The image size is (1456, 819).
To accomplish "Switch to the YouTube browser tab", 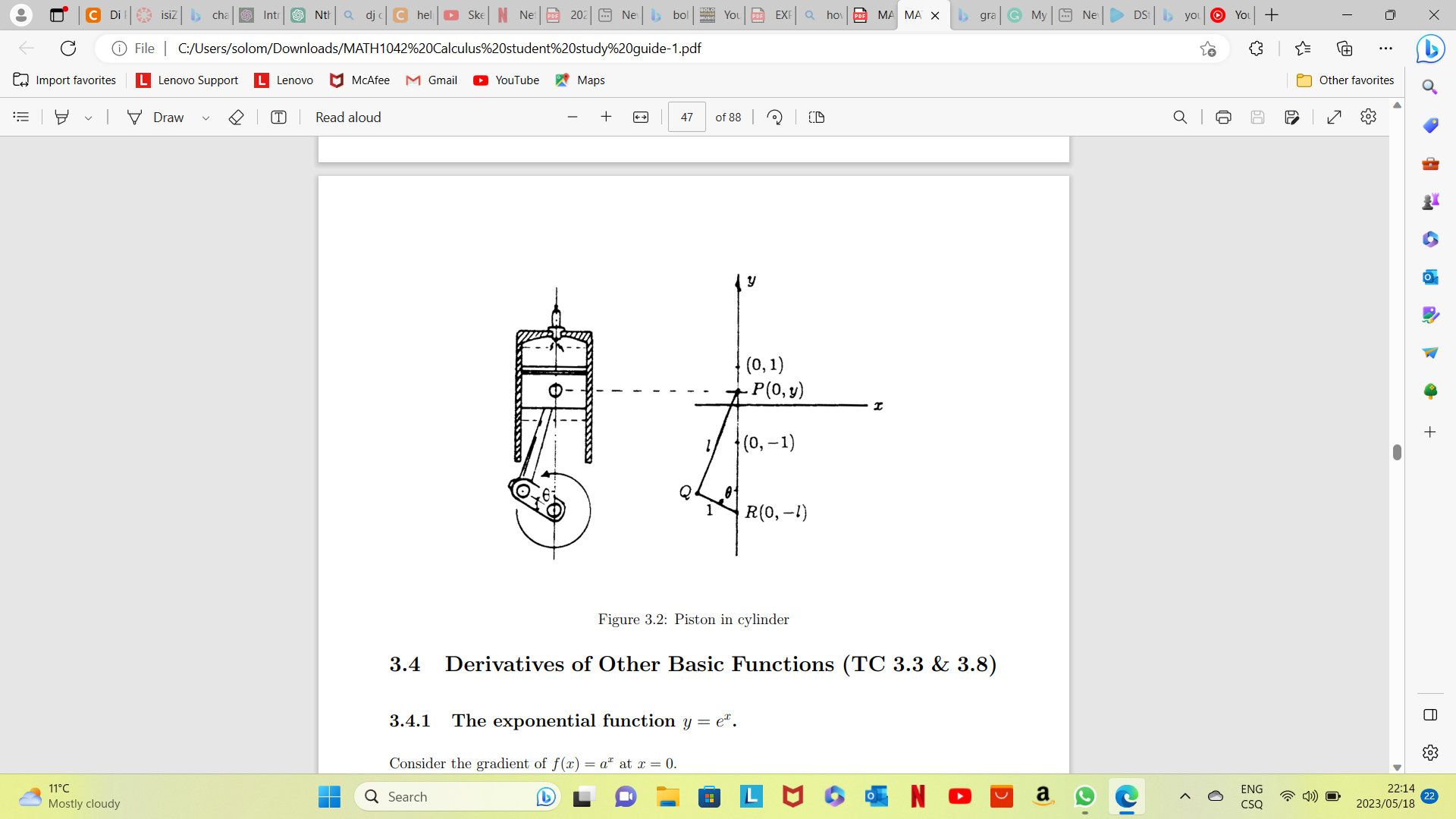I will click(1228, 15).
